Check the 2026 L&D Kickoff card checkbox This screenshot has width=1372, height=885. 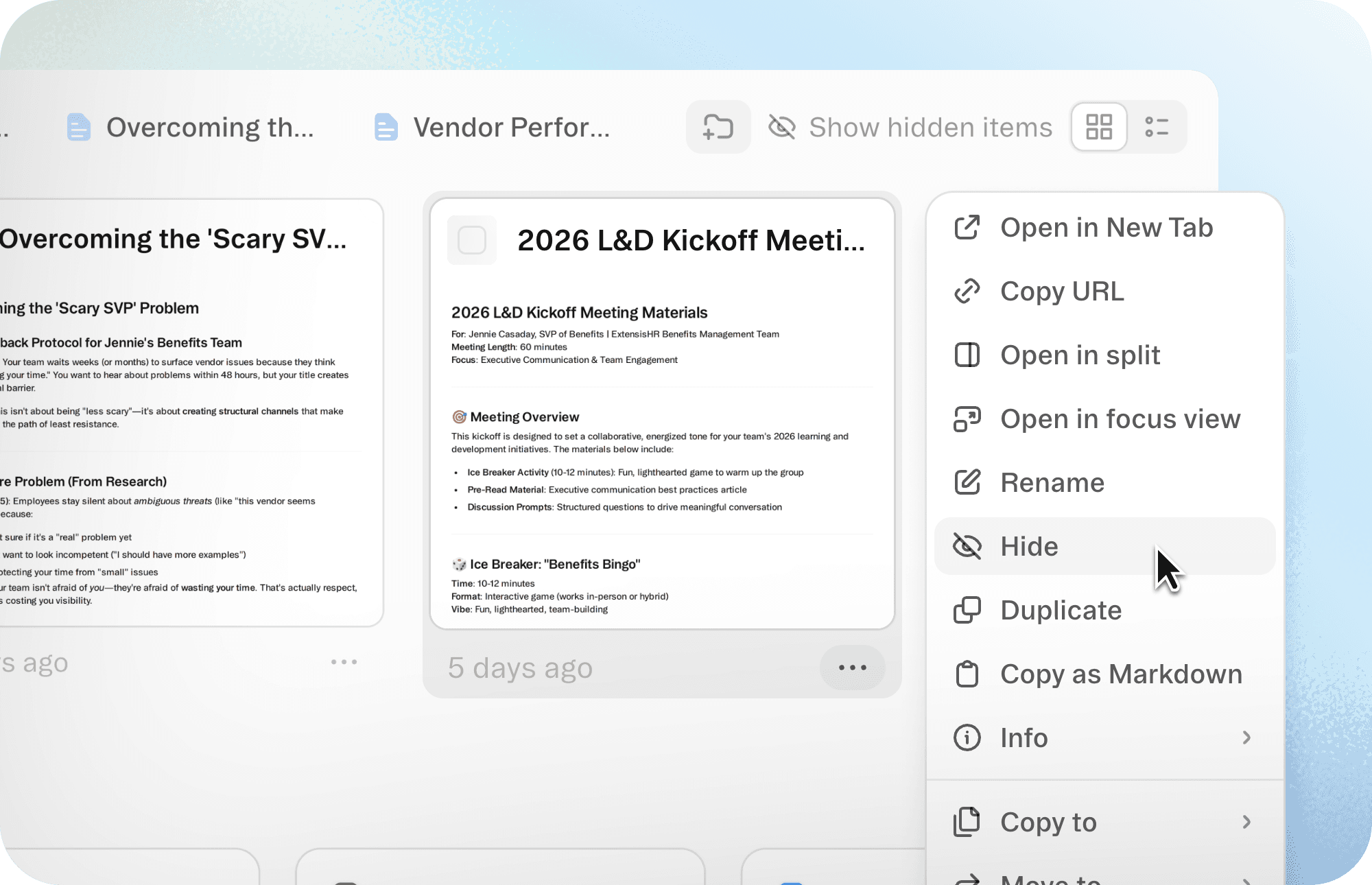(x=472, y=240)
